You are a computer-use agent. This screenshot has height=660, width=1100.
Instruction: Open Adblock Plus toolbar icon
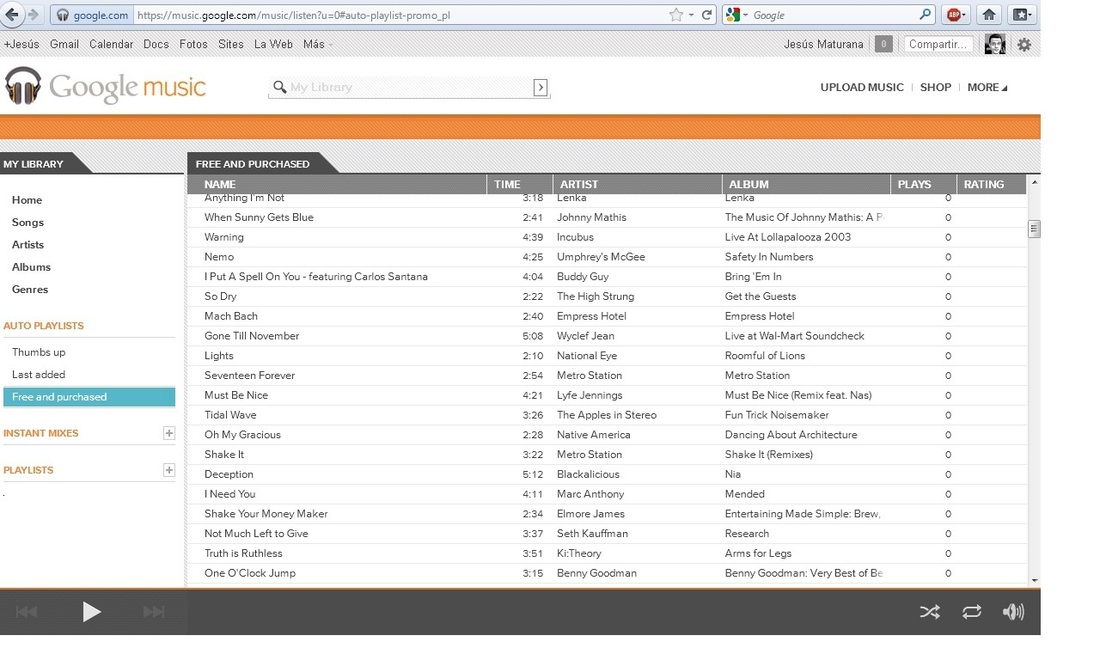(955, 15)
